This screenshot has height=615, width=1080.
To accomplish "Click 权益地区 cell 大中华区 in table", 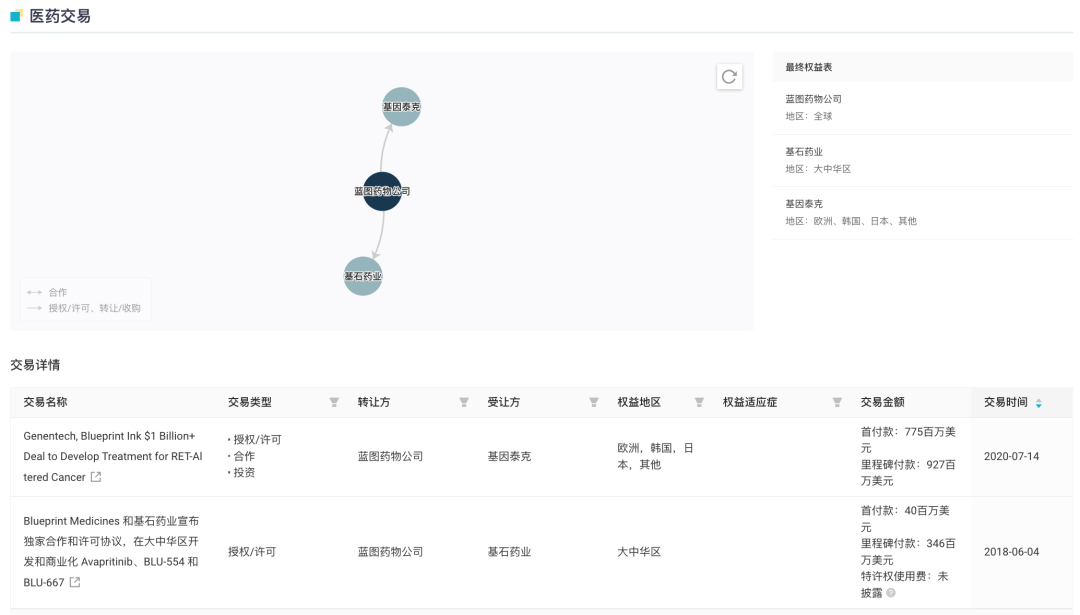I will point(639,552).
